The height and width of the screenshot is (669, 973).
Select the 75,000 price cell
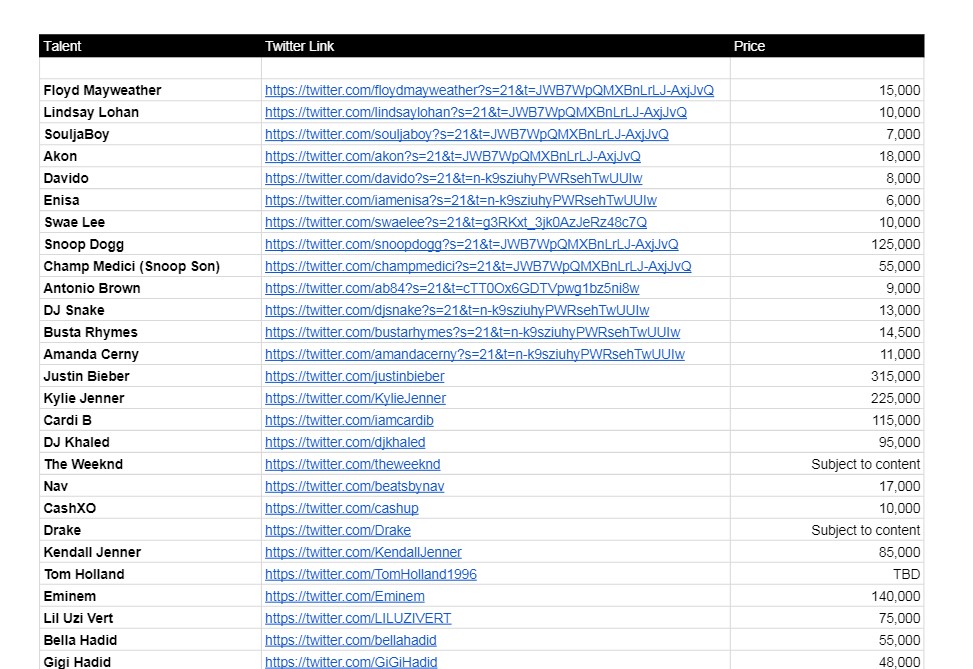(827, 619)
